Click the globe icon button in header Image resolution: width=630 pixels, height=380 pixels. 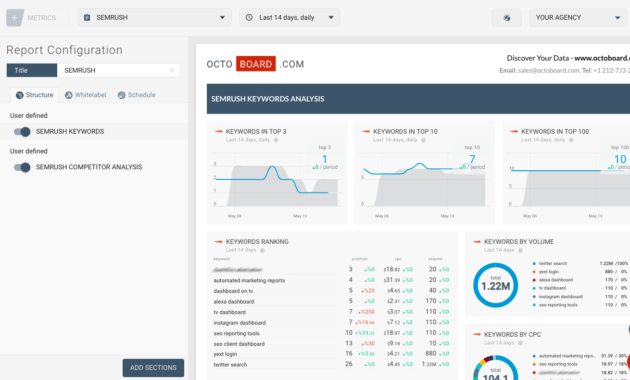click(x=507, y=18)
